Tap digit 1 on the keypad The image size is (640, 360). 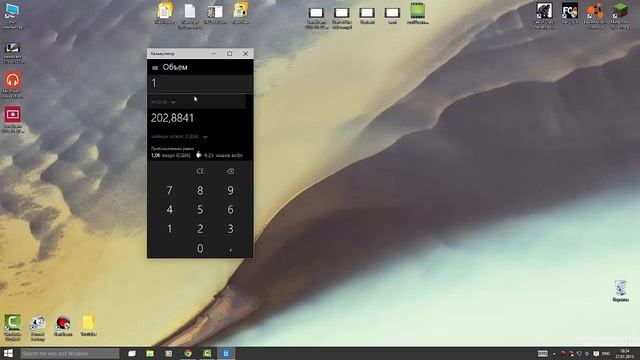[169, 229]
